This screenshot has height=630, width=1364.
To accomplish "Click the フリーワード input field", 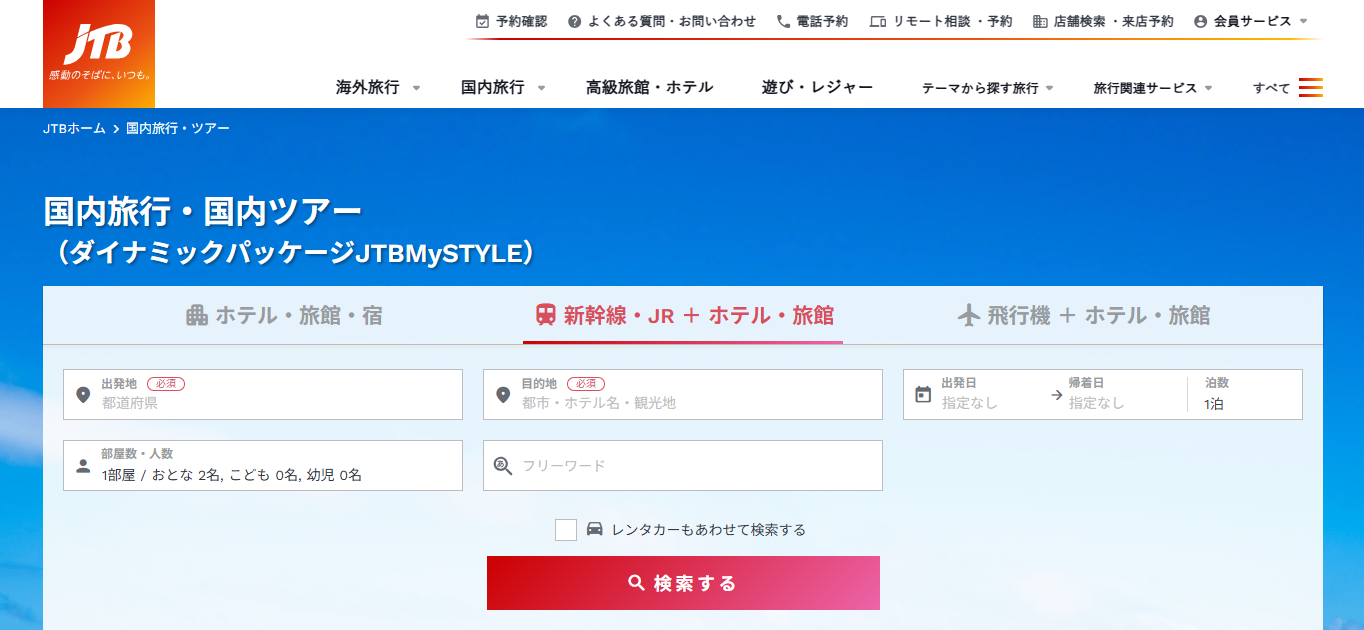I will pyautogui.click(x=683, y=465).
